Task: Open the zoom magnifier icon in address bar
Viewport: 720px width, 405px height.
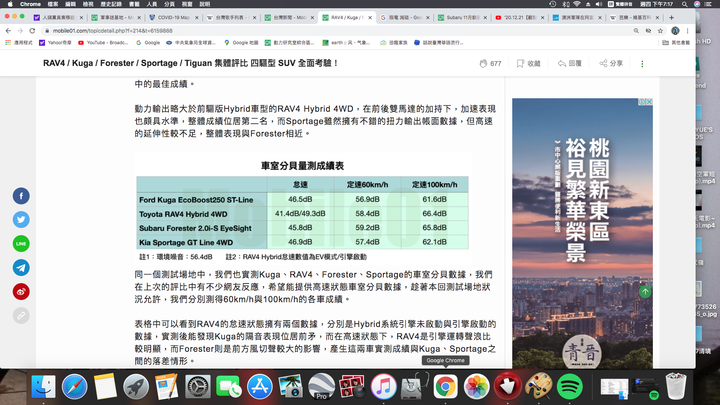Action: (x=636, y=31)
